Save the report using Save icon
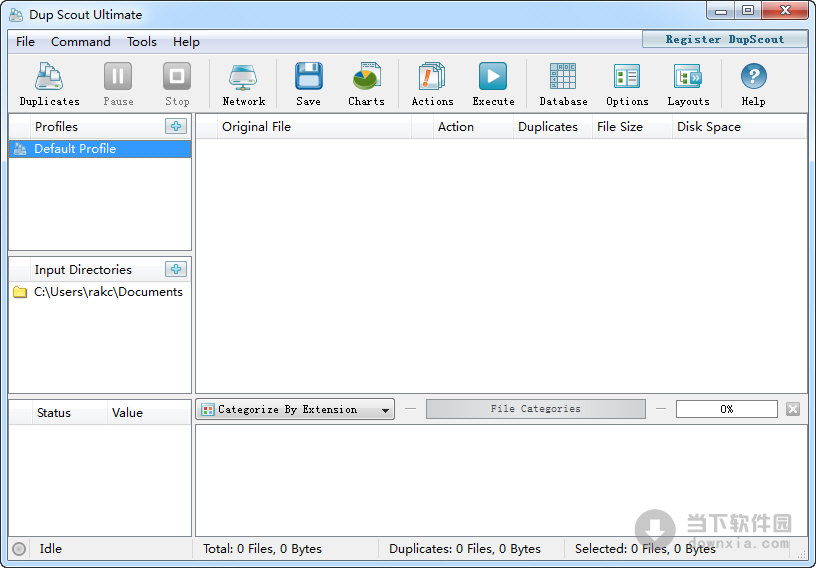The image size is (816, 568). [309, 84]
